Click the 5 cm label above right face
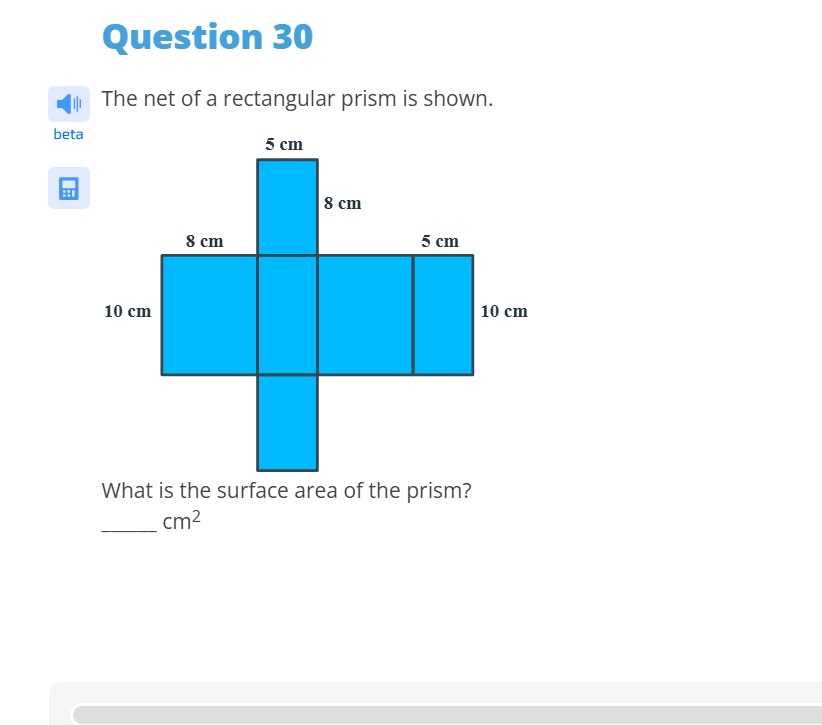The height and width of the screenshot is (725, 822). (440, 241)
